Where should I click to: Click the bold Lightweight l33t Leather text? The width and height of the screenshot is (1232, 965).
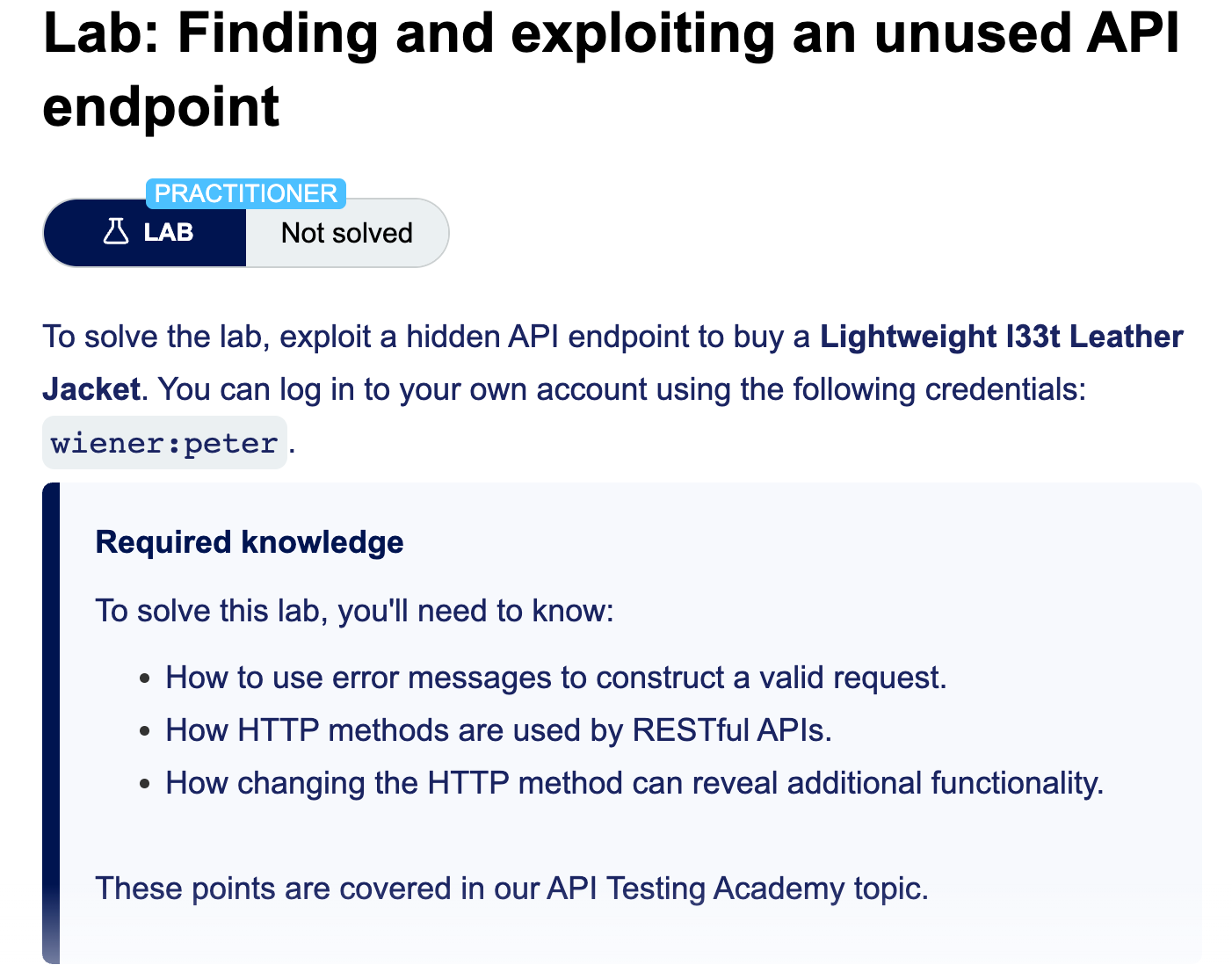coord(1001,337)
